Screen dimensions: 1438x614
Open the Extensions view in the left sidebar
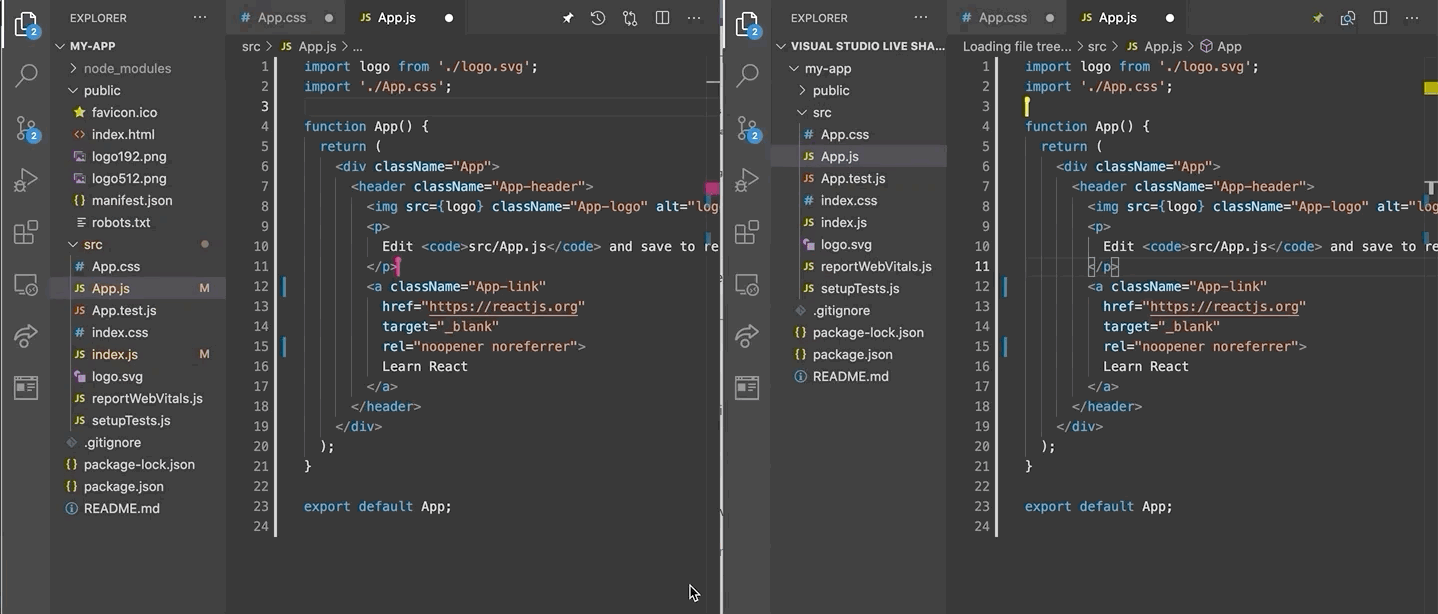26,232
